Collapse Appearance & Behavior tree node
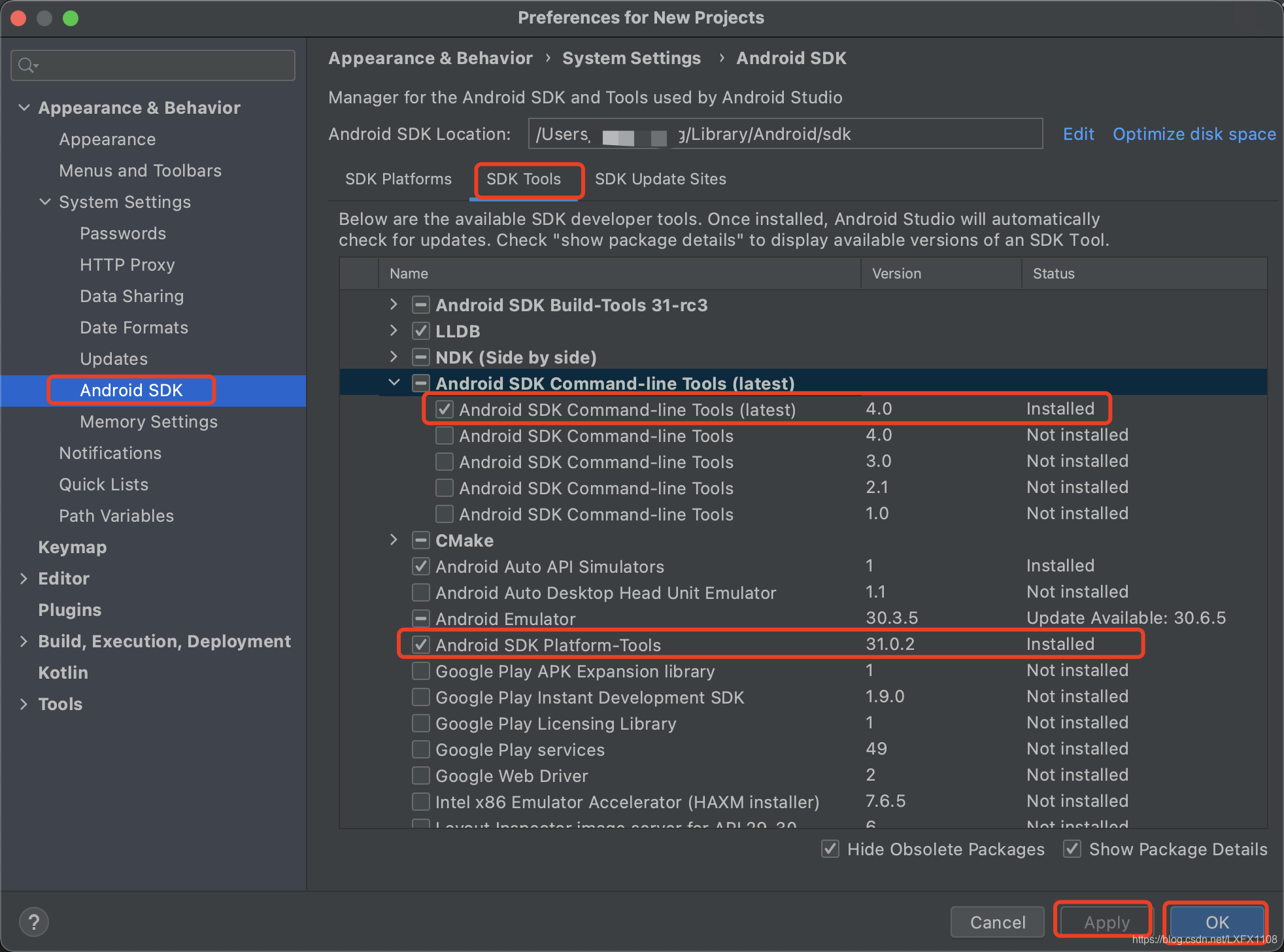 [x=24, y=107]
